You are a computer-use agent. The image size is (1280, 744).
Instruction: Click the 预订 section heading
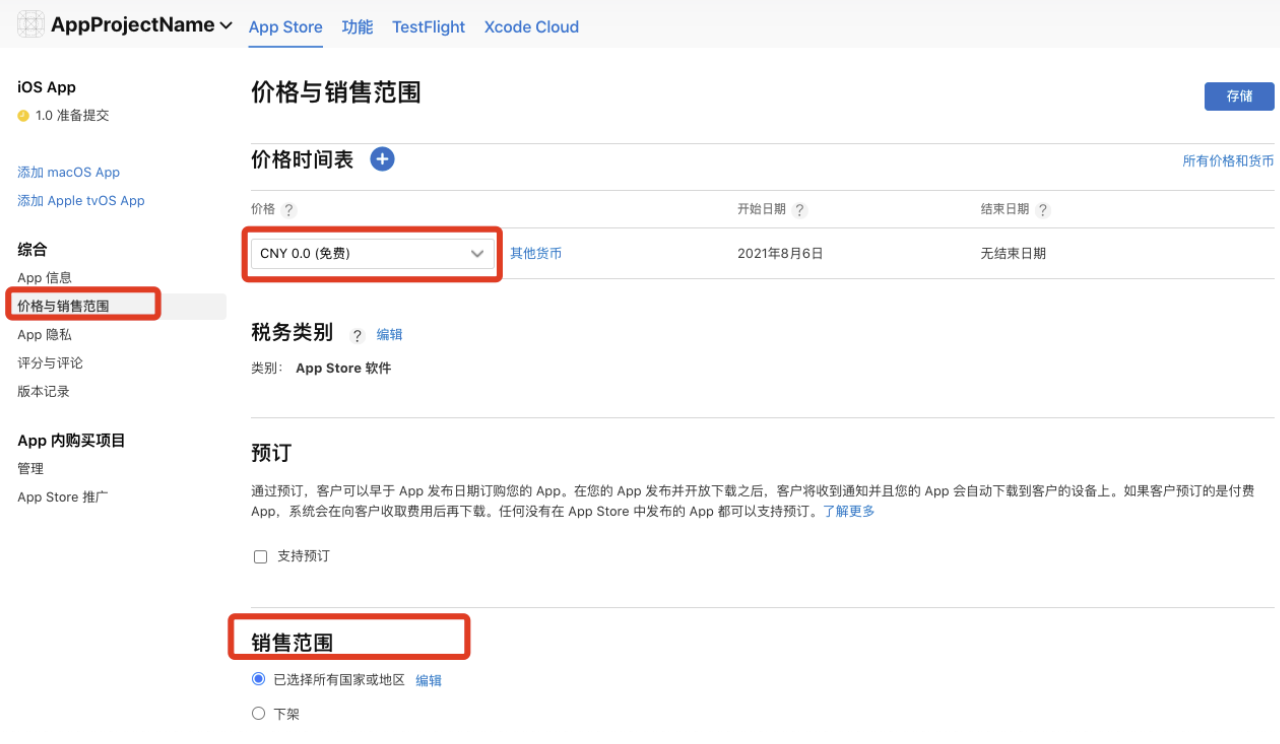click(271, 452)
